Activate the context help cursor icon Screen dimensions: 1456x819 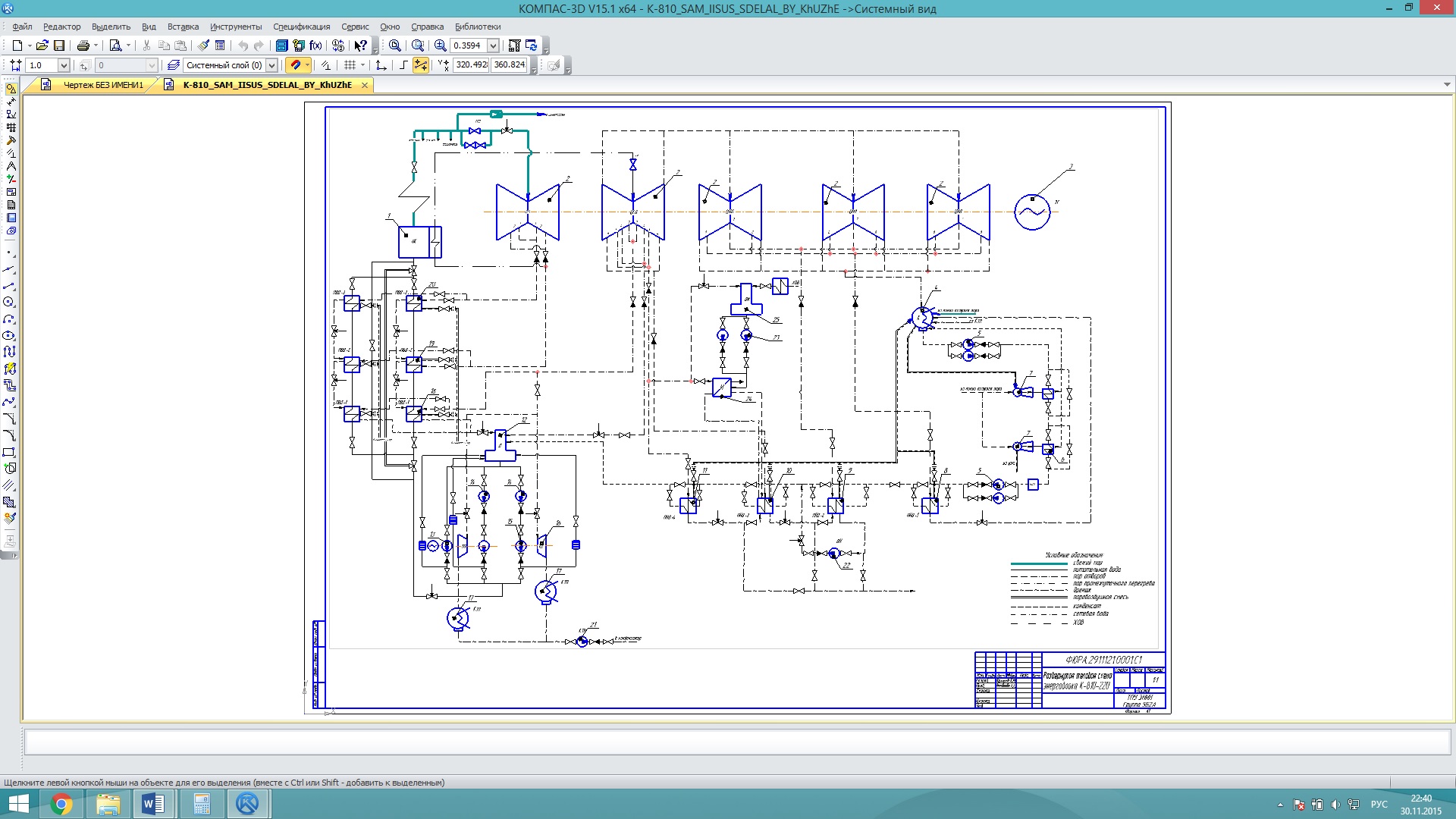360,45
